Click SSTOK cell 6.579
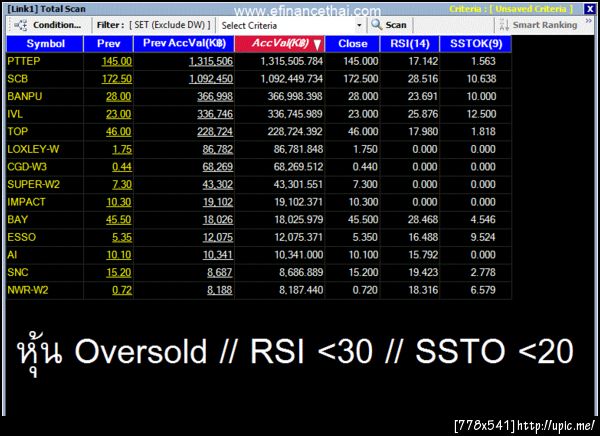This screenshot has width=600, height=436. pyautogui.click(x=483, y=290)
